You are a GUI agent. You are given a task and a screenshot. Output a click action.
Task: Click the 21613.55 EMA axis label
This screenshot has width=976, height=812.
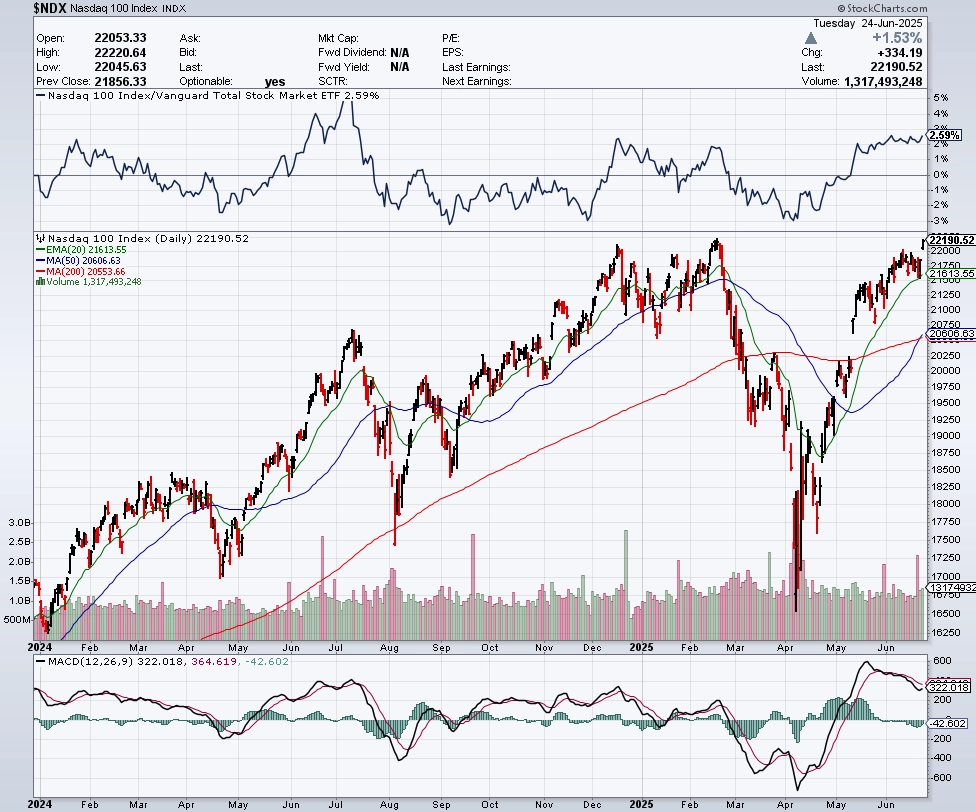click(x=951, y=274)
